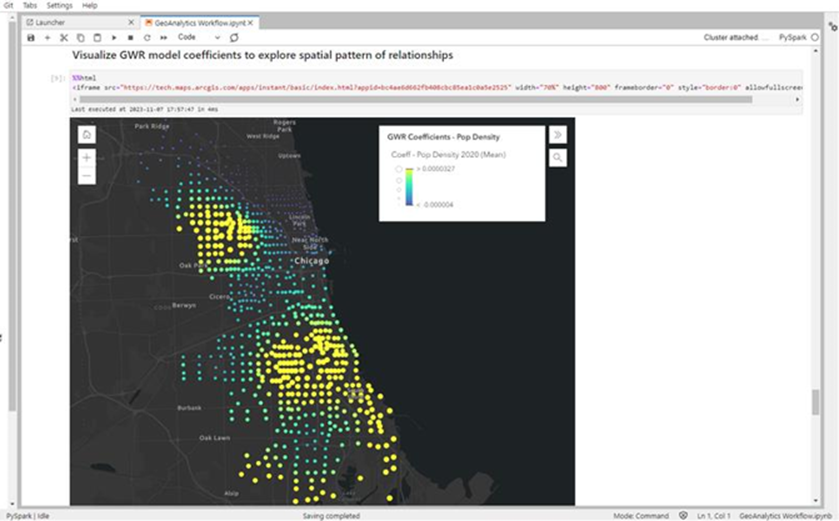Click the notebook vertical scrollbar thumb
Image resolution: width=839 pixels, height=521 pixels.
tap(815, 402)
